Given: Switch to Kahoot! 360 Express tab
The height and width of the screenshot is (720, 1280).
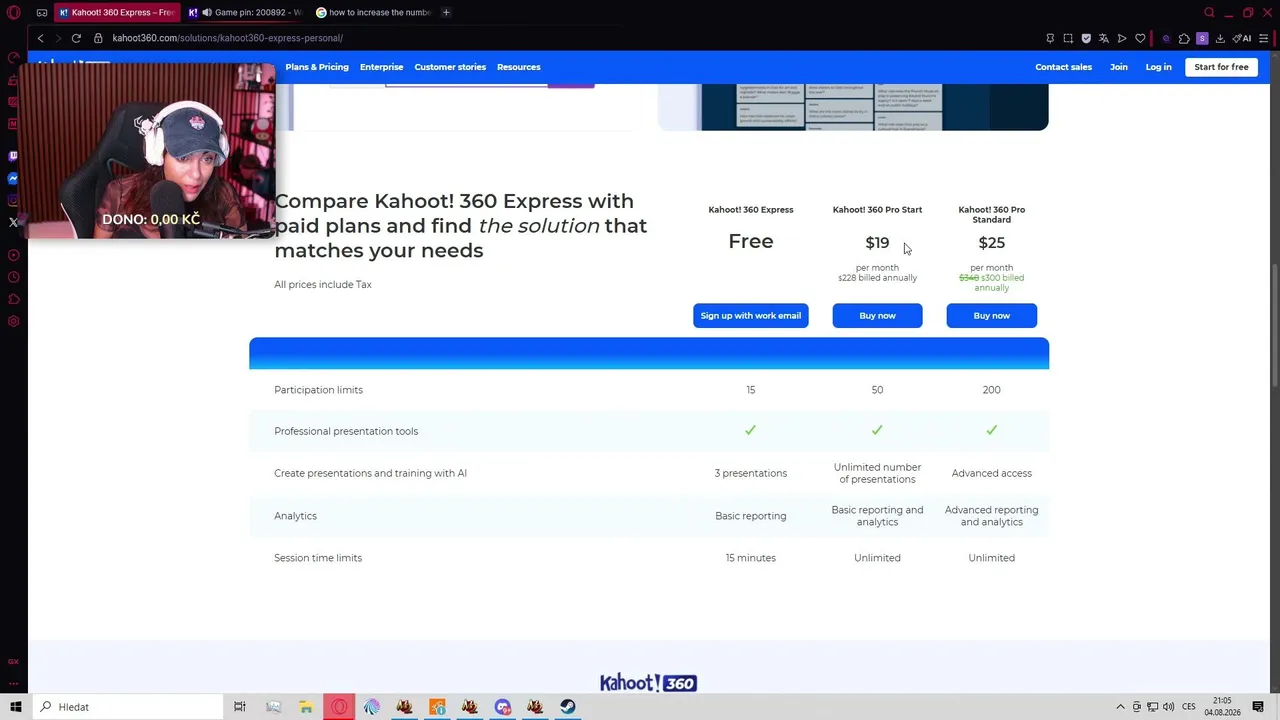Looking at the screenshot, I should [115, 12].
